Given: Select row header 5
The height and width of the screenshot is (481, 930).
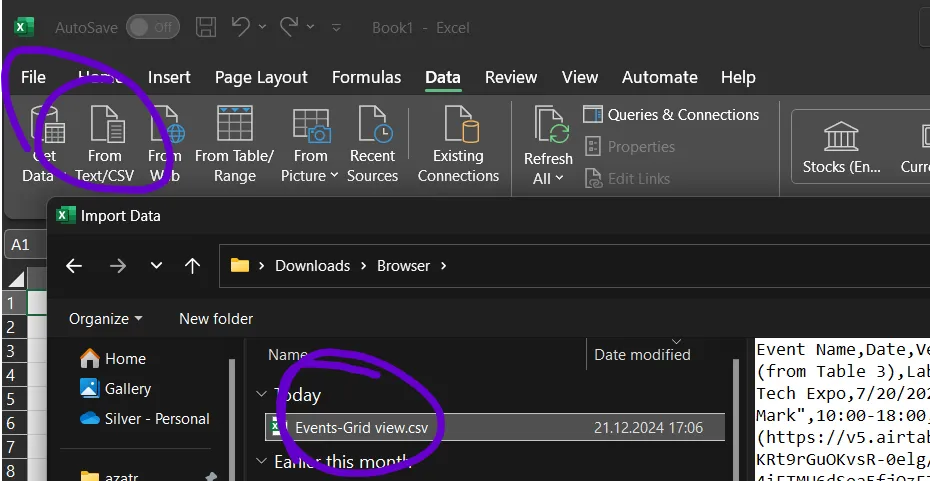Looking at the screenshot, I should click(13, 399).
